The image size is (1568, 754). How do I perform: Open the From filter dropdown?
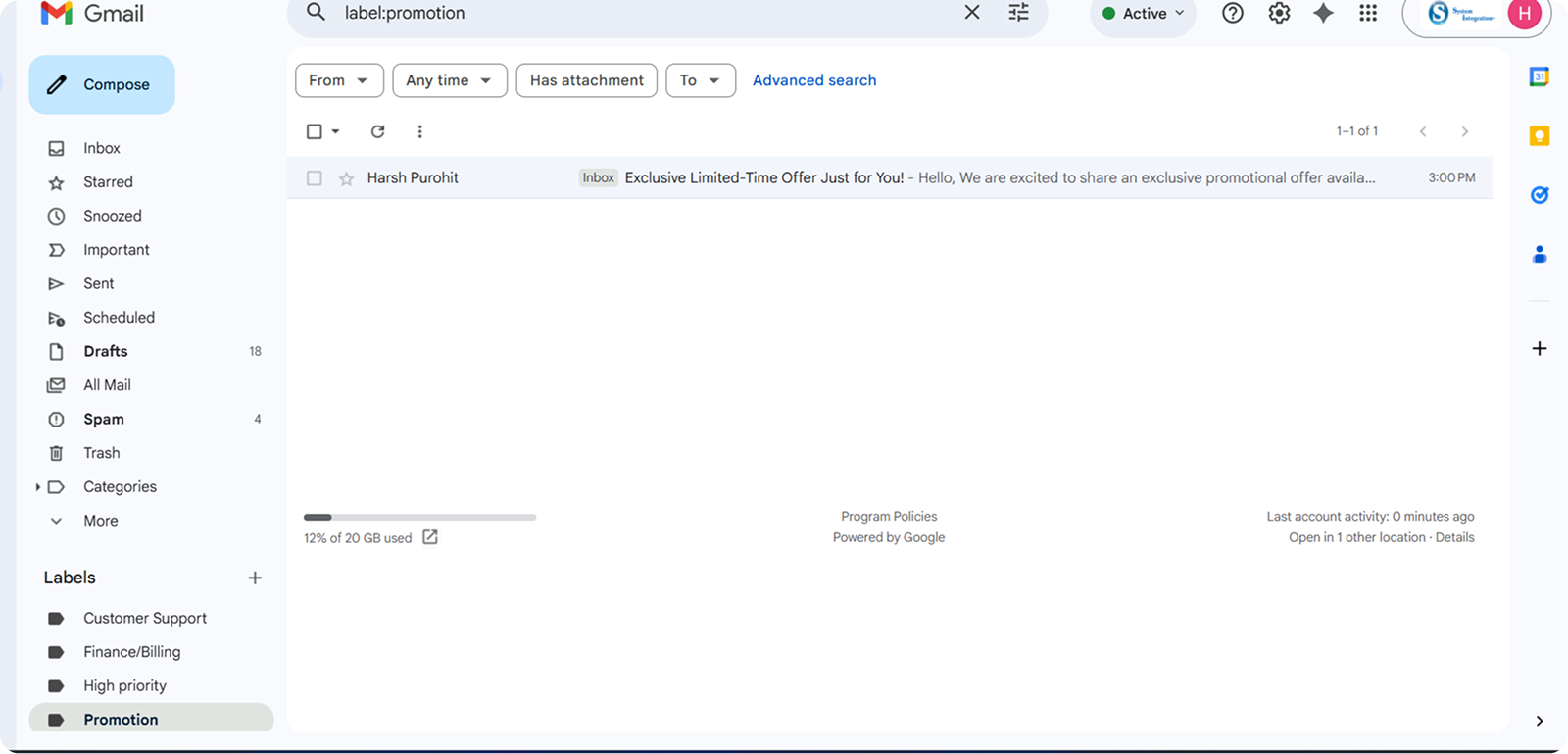coord(338,80)
